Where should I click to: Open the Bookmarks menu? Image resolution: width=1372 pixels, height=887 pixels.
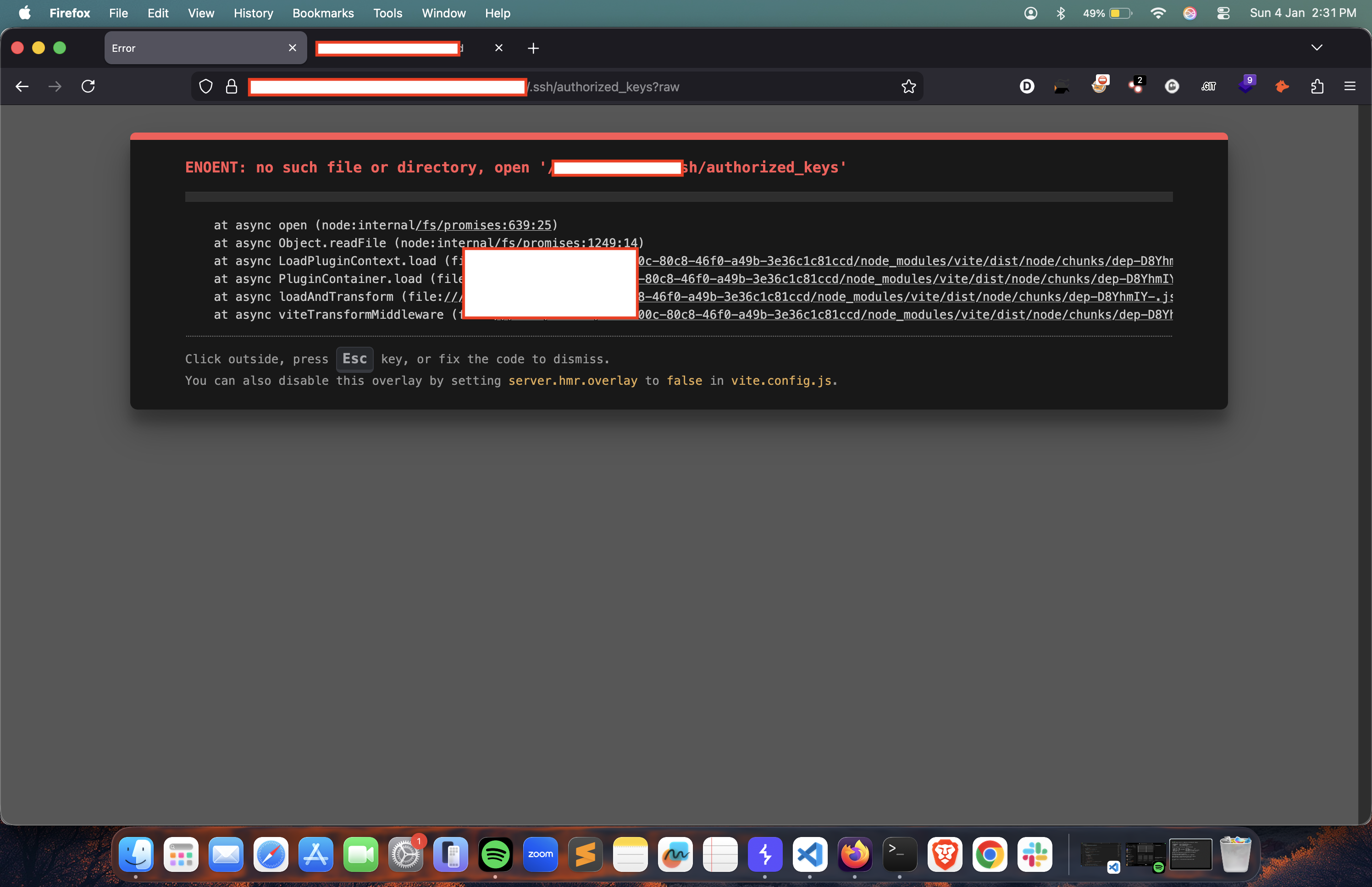pos(323,13)
